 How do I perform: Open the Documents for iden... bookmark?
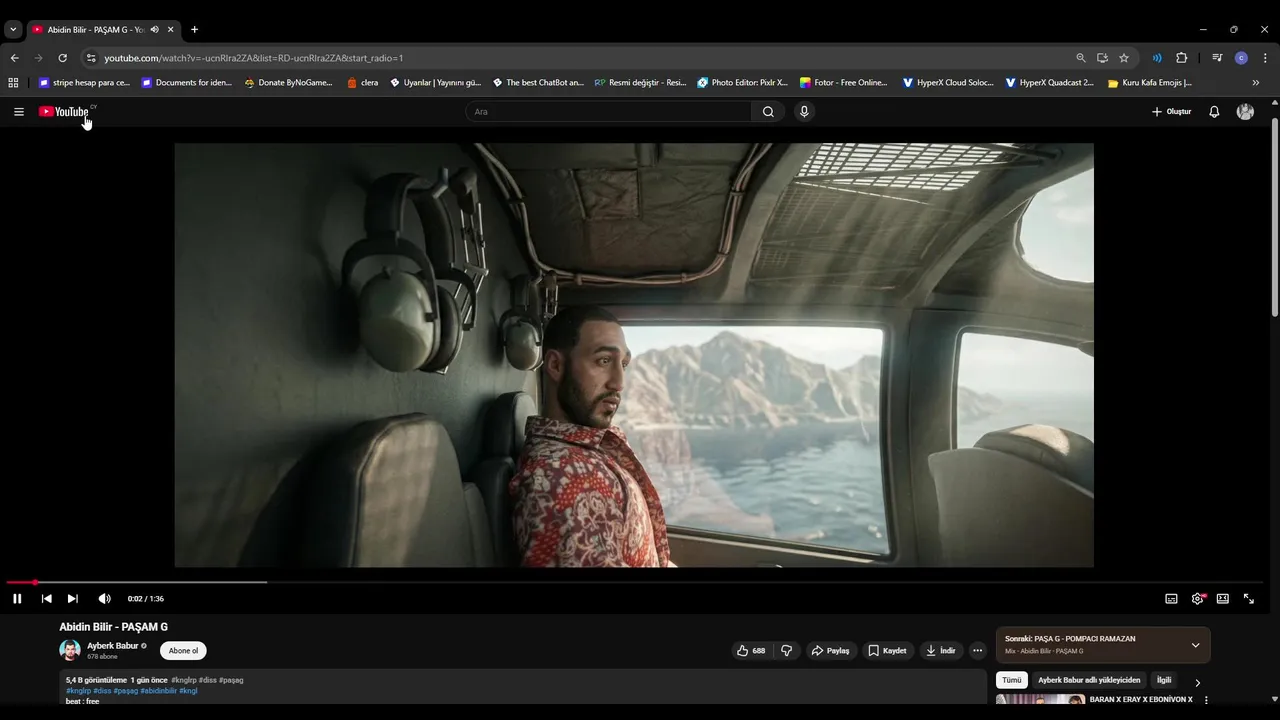click(187, 83)
